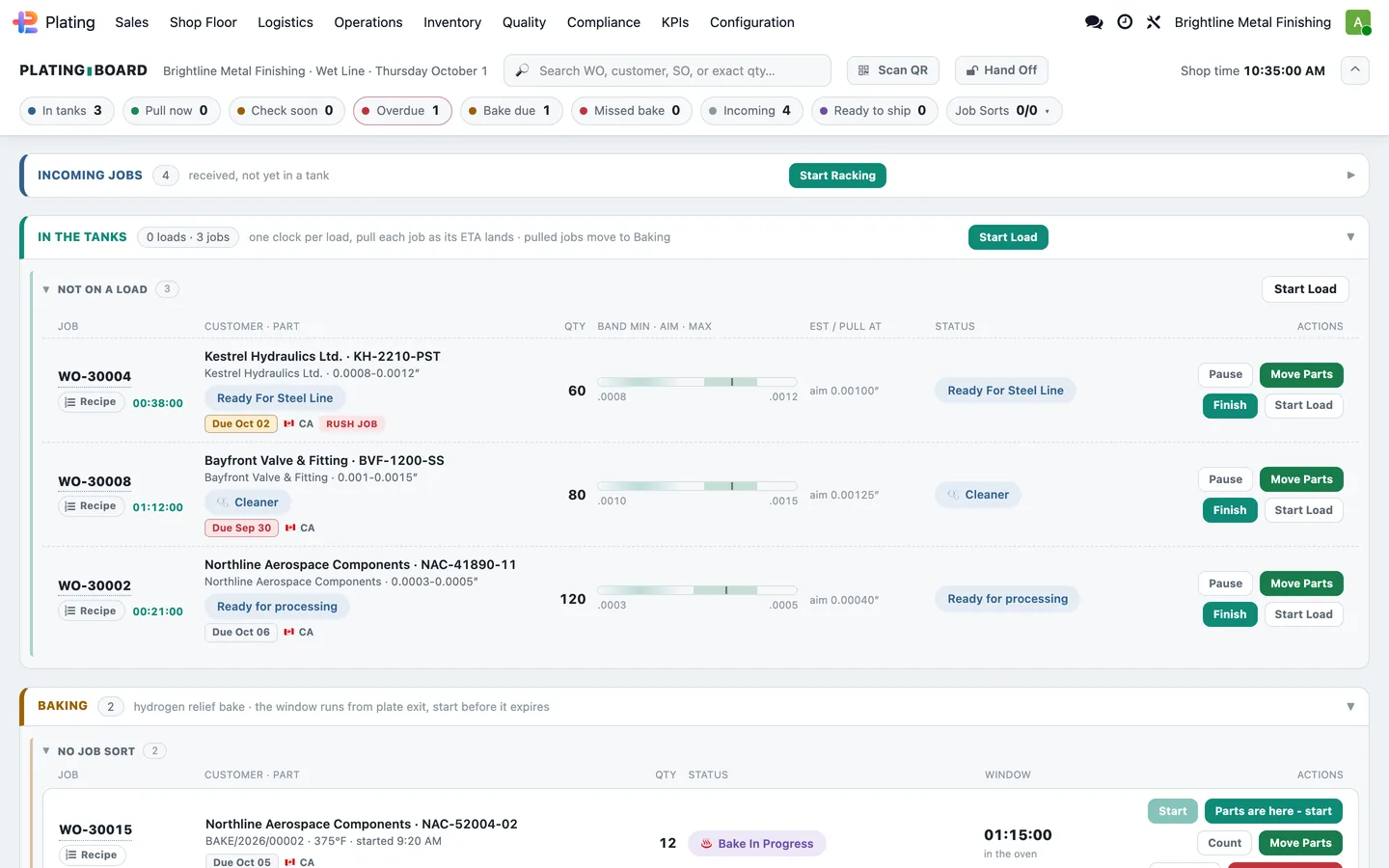Image resolution: width=1389 pixels, height=868 pixels.
Task: Open the Recipe for WO-30002
Action: coord(91,610)
